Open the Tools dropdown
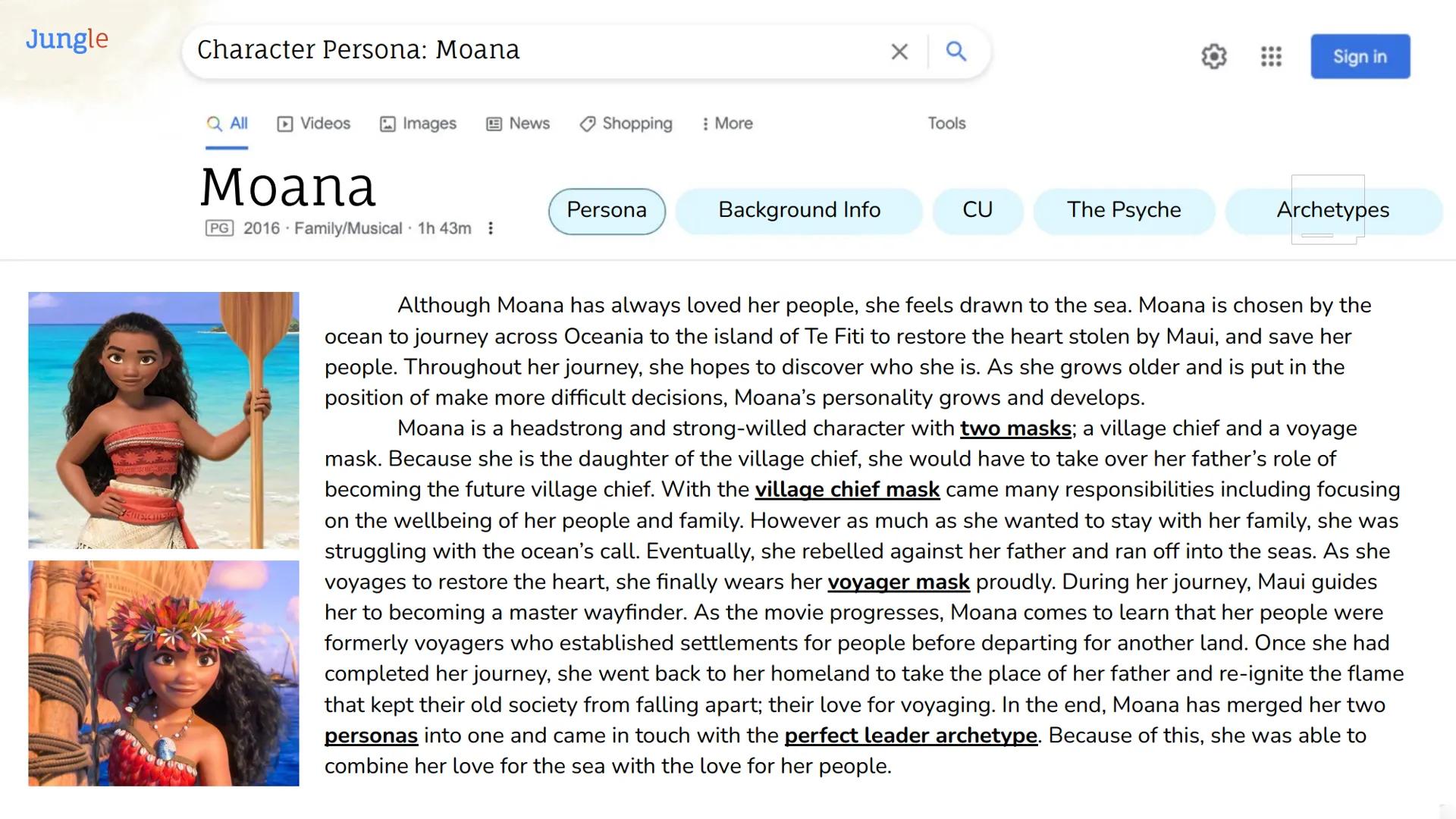Image resolution: width=1456 pixels, height=819 pixels. pyautogui.click(x=946, y=123)
